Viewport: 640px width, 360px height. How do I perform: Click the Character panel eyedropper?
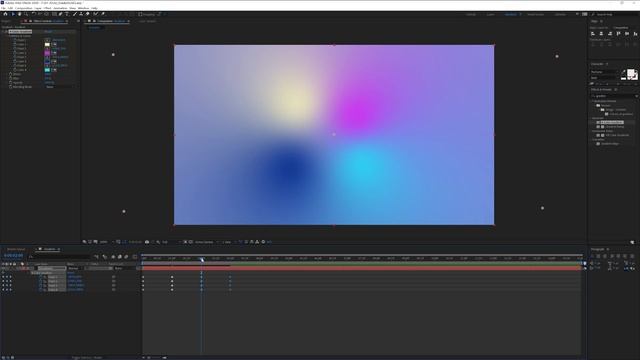click(x=624, y=71)
